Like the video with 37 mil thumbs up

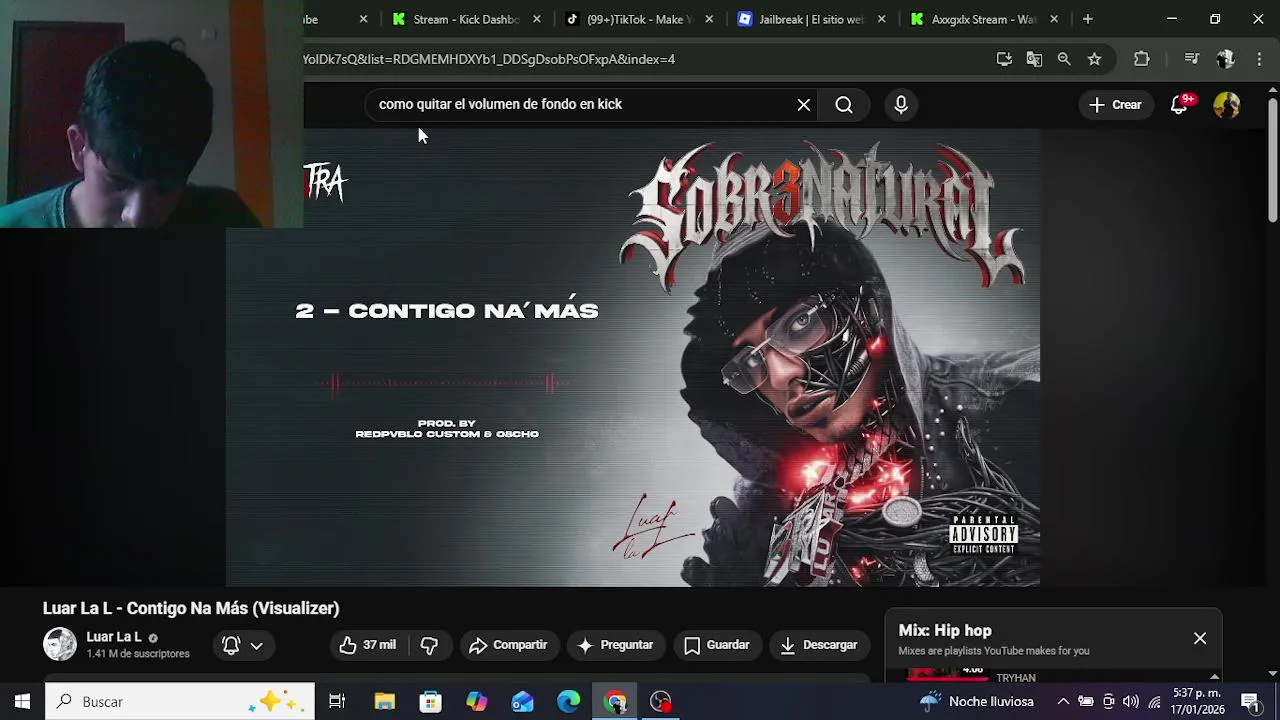367,645
